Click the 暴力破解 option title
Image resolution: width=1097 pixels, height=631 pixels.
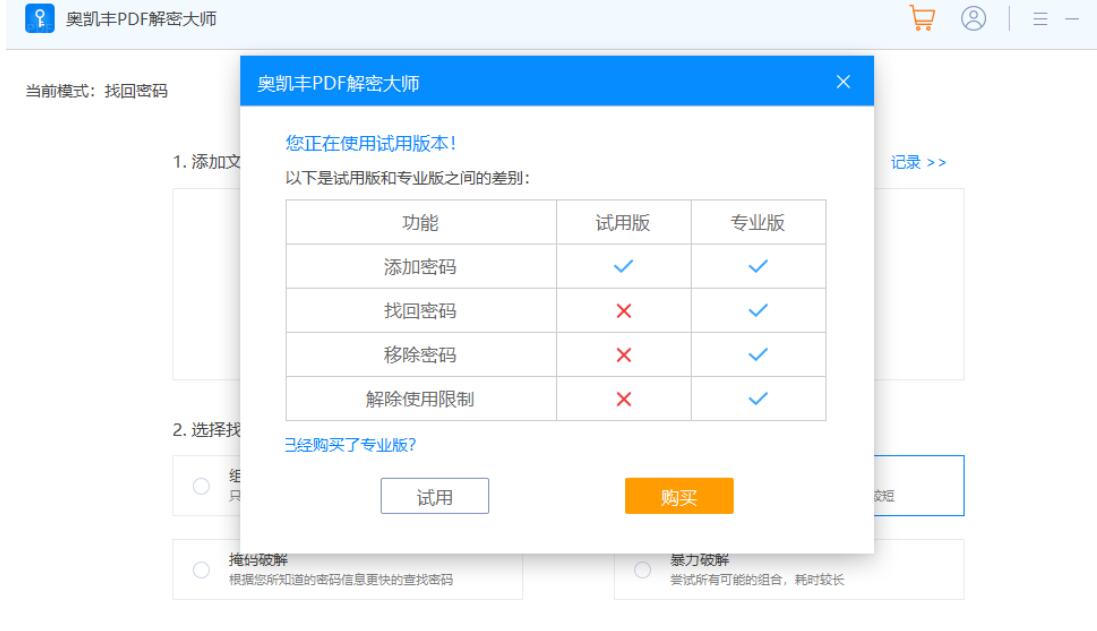click(700, 560)
